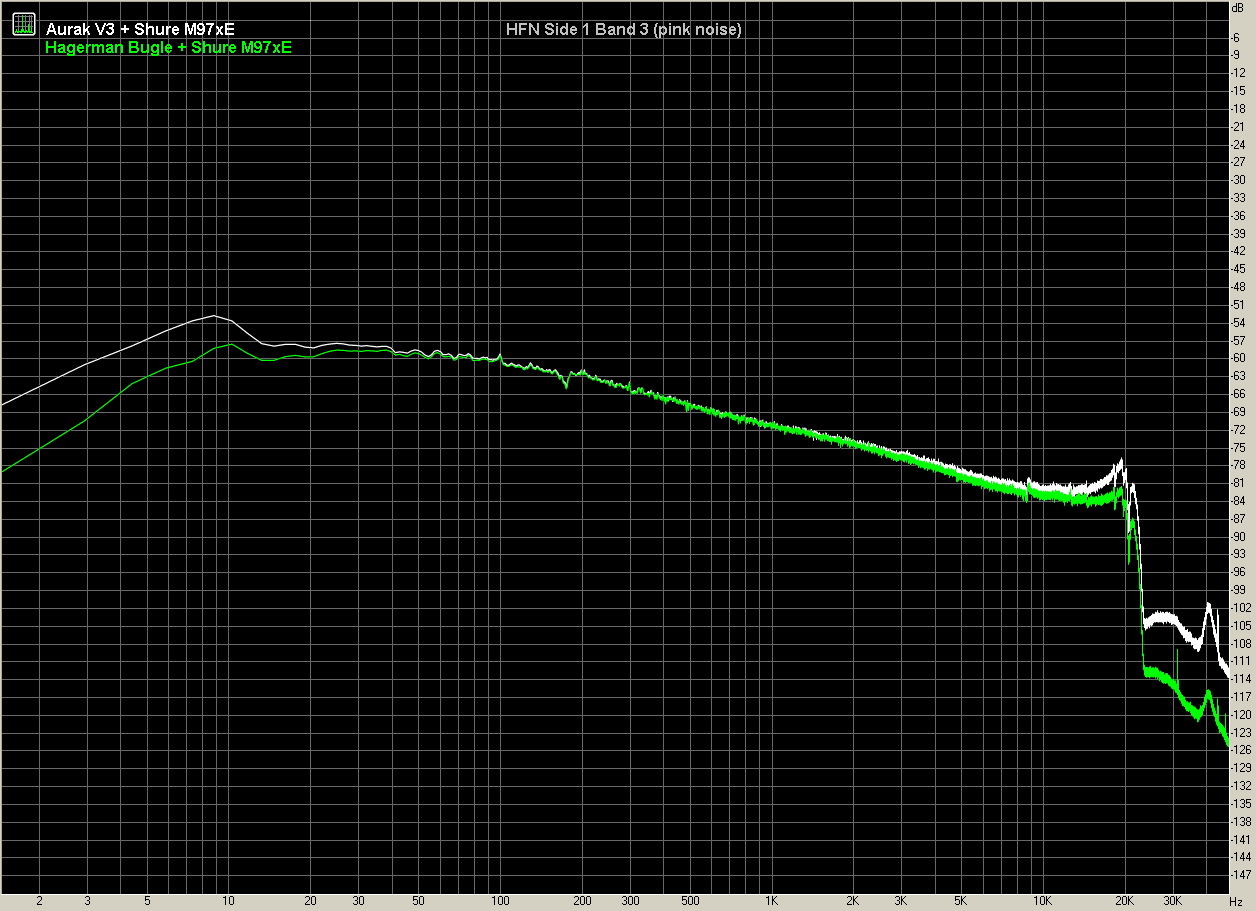Click the '10K' frequency axis label

click(x=1043, y=900)
